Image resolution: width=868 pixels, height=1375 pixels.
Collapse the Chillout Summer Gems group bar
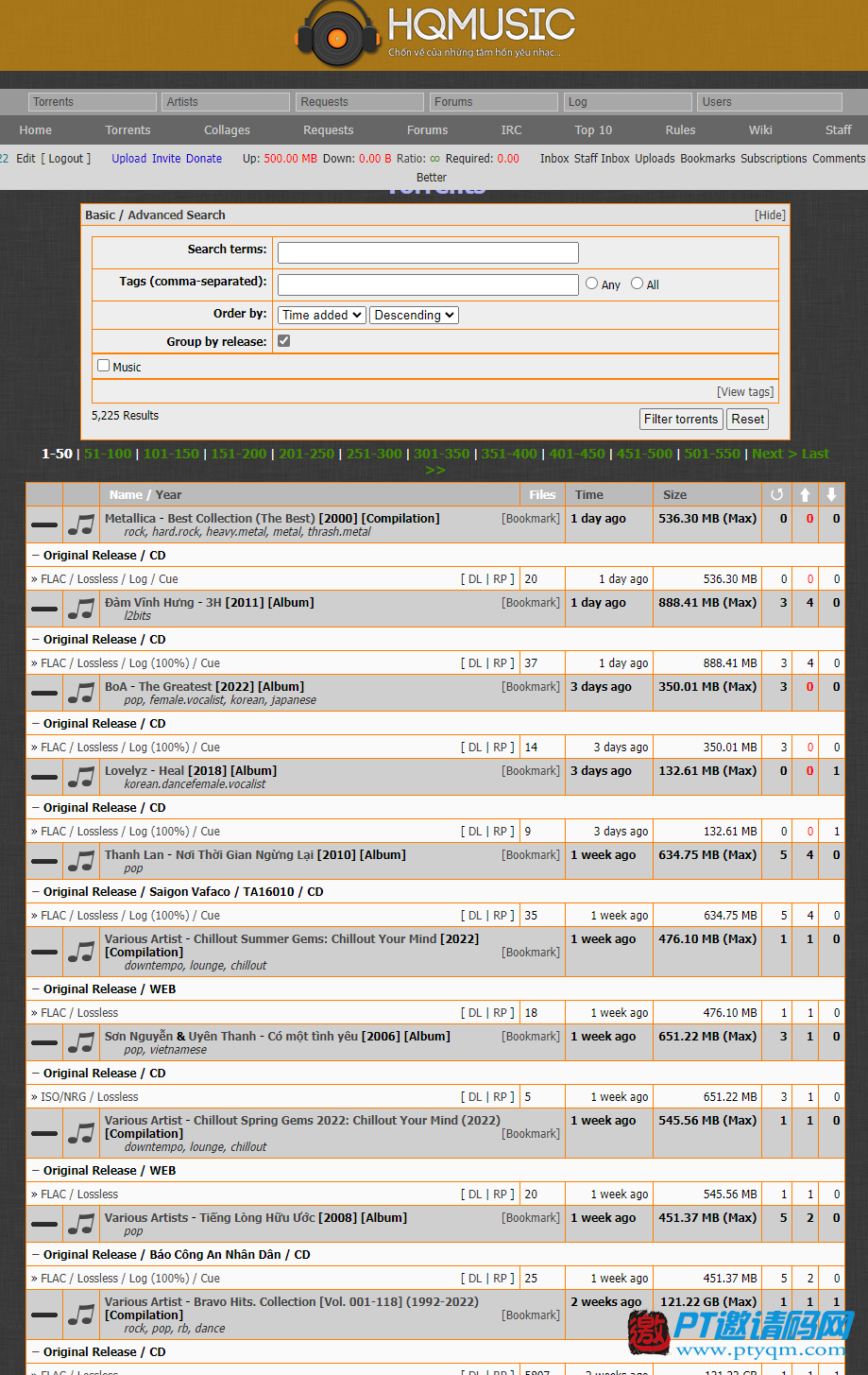pos(44,952)
